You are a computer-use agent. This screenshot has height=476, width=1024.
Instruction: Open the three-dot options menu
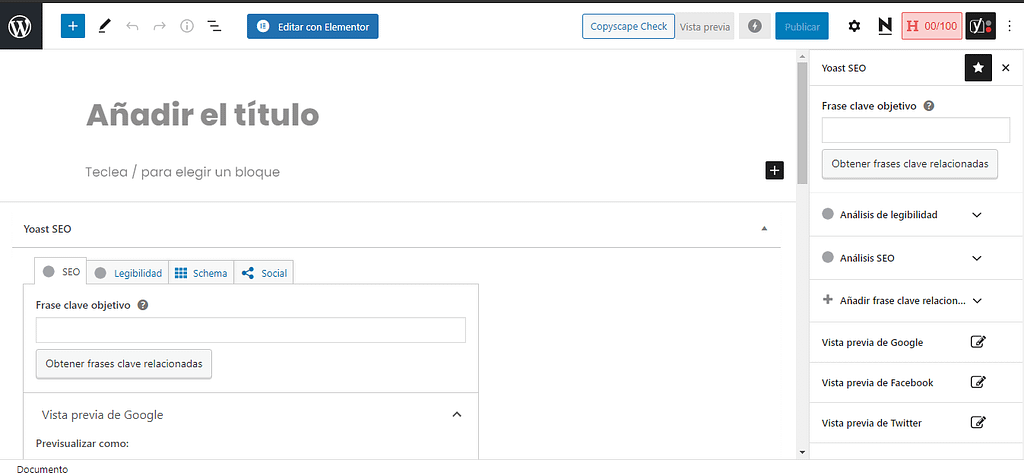tap(1010, 26)
